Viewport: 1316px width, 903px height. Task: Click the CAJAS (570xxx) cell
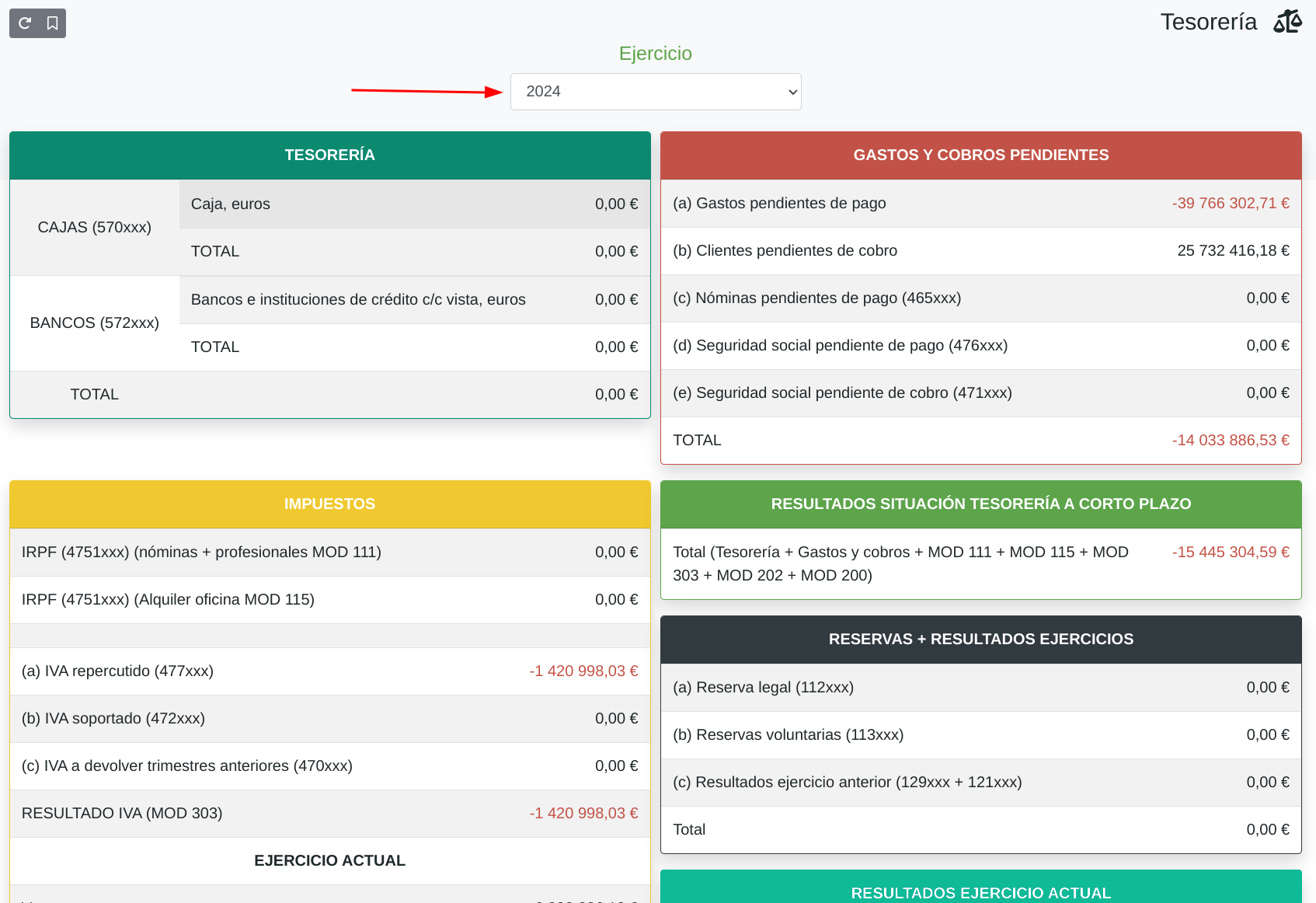point(95,228)
